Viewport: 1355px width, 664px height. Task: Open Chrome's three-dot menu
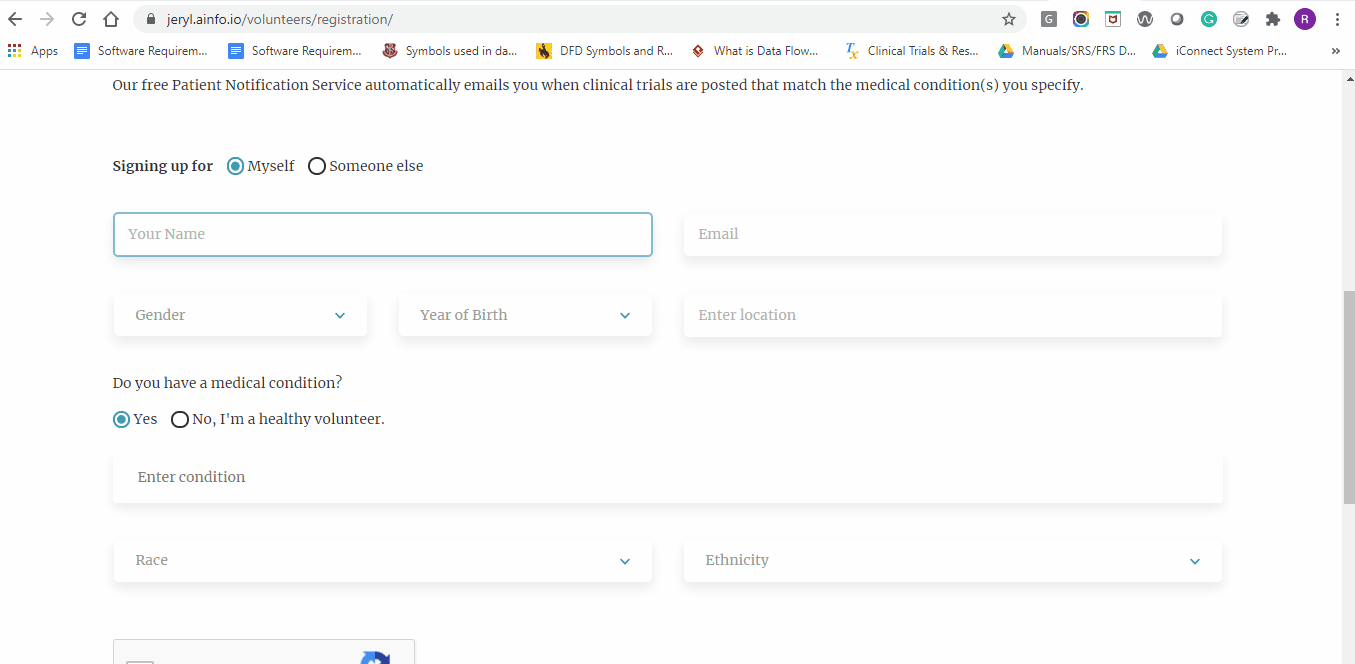(1337, 18)
